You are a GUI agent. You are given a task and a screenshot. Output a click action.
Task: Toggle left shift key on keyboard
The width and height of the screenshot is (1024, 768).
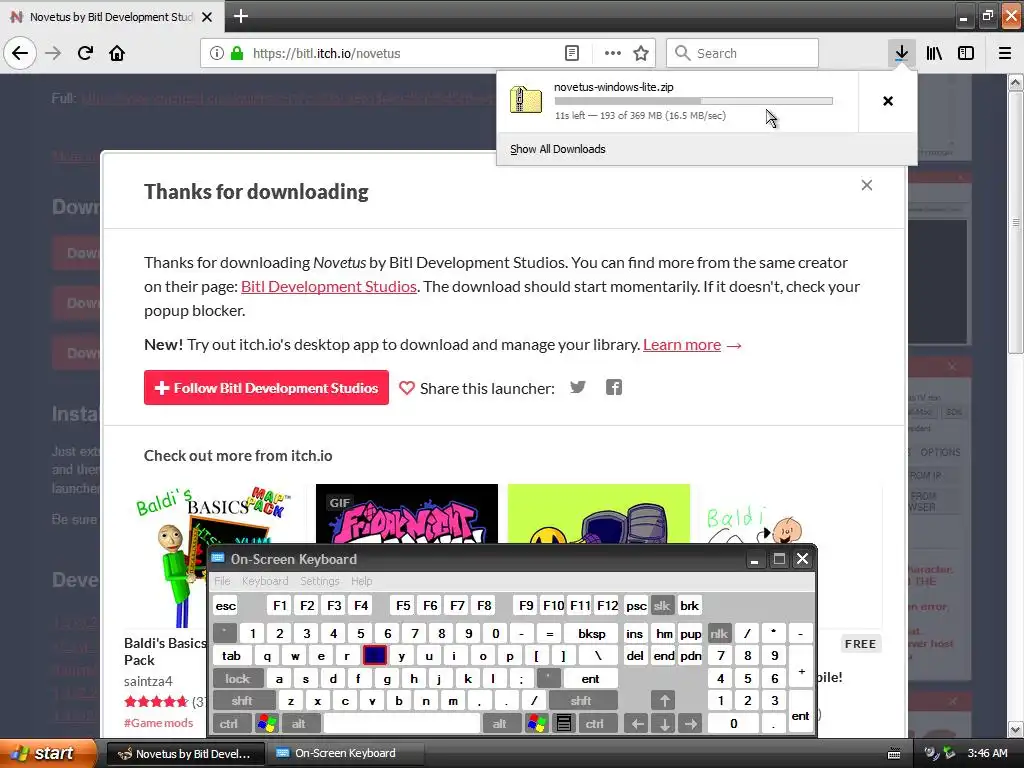click(242, 701)
